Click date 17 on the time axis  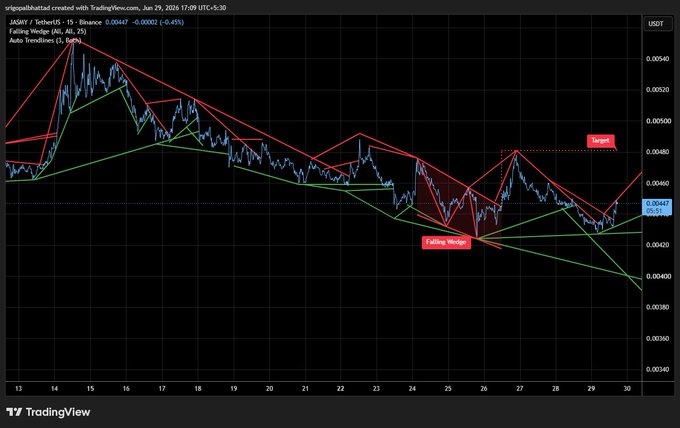[x=162, y=389]
